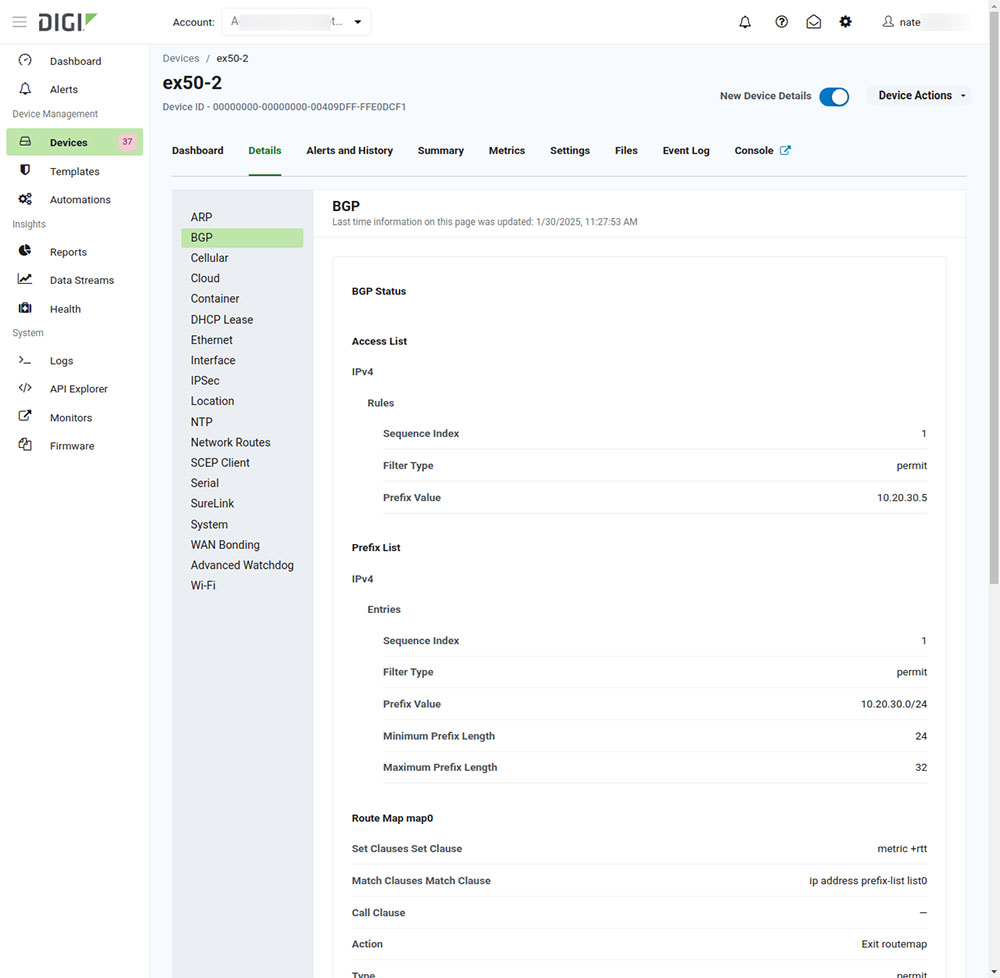The image size is (1000, 978).
Task: Click the Health camera icon in sidebar
Action: click(x=24, y=308)
